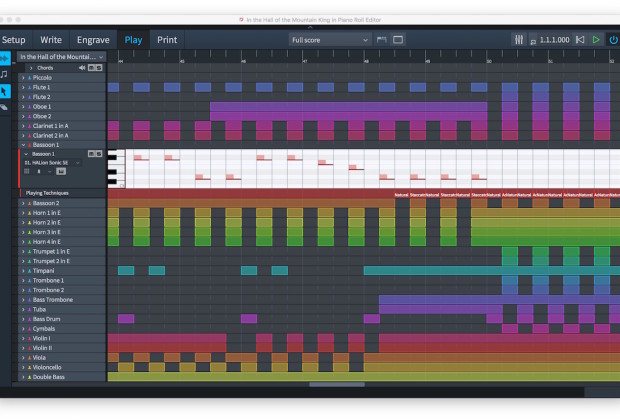Select the Trumpet 2 in E track

(62, 261)
